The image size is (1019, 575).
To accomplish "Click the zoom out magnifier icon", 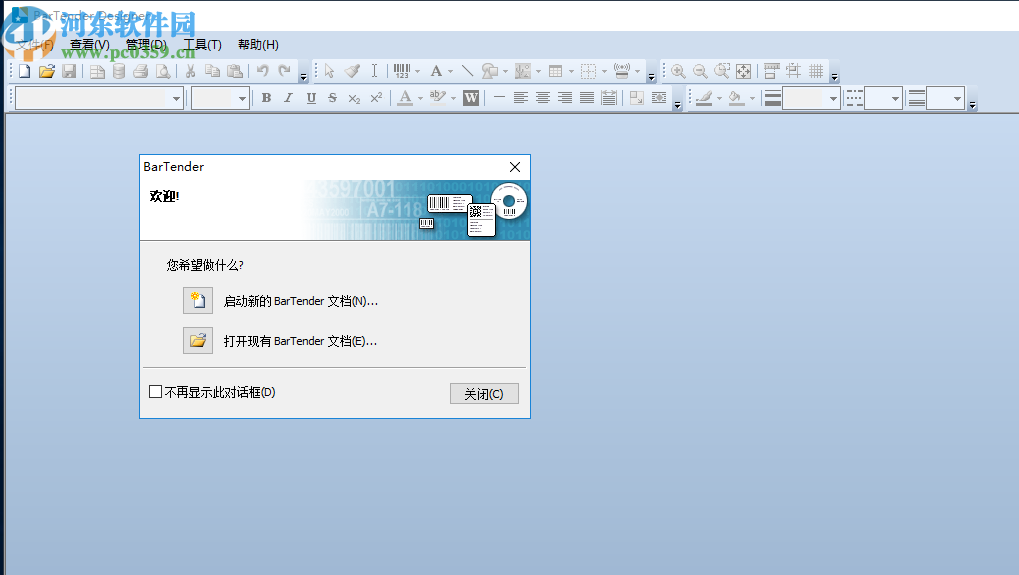I will pos(700,71).
